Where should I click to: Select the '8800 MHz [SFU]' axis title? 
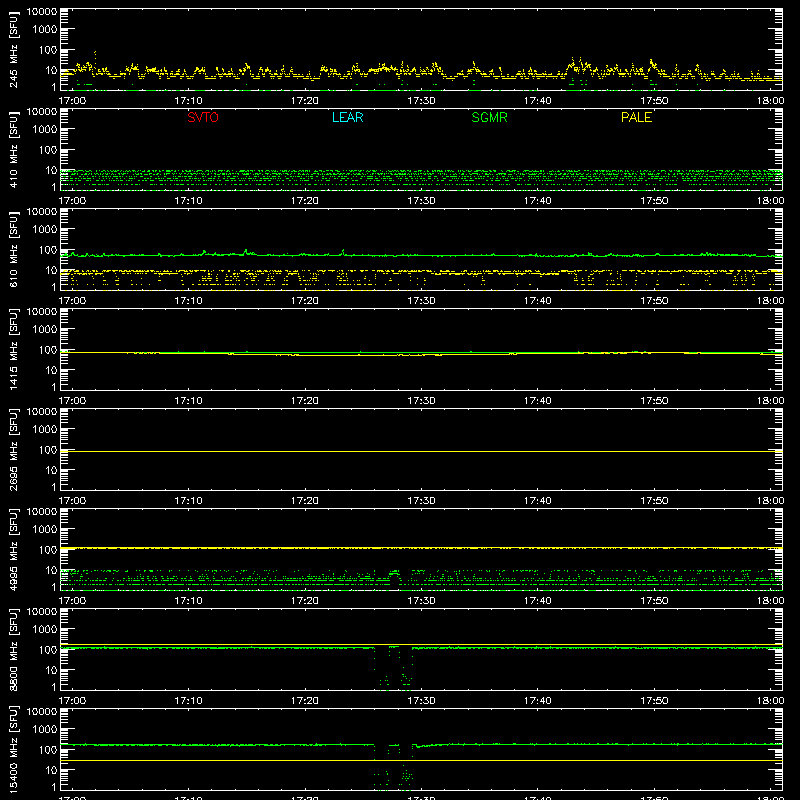(13, 649)
